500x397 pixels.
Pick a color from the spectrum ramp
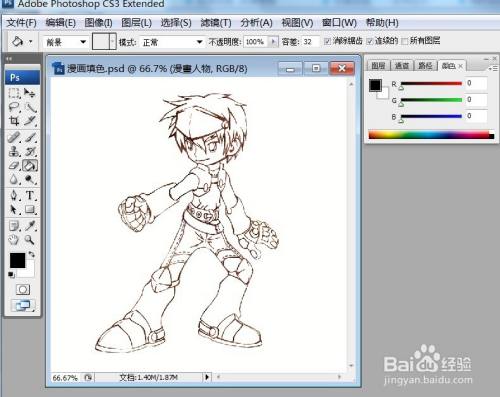point(431,135)
